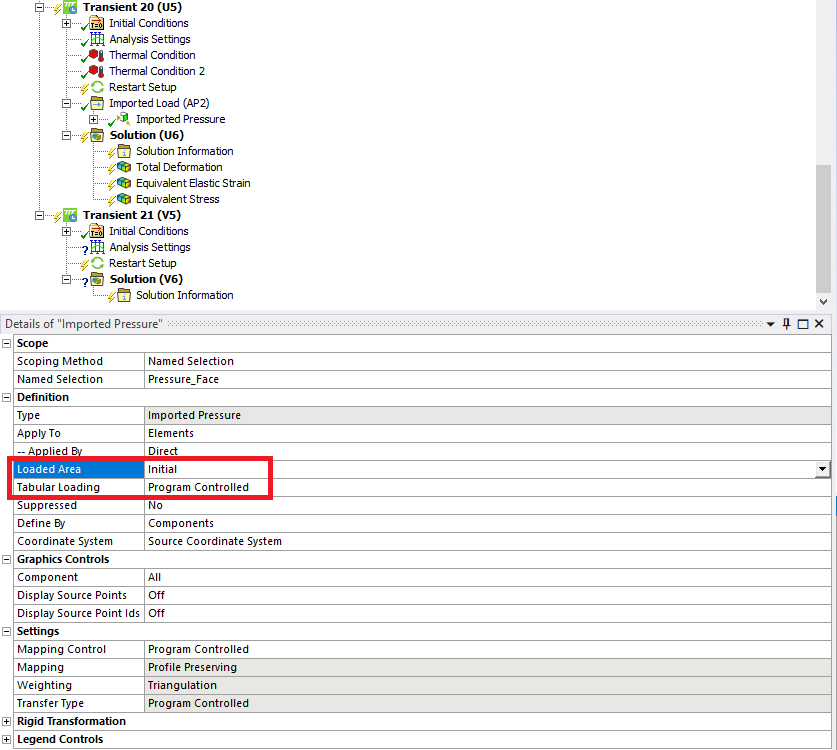Click the Display Source Point Ids Off value
The width and height of the screenshot is (837, 750).
point(487,613)
